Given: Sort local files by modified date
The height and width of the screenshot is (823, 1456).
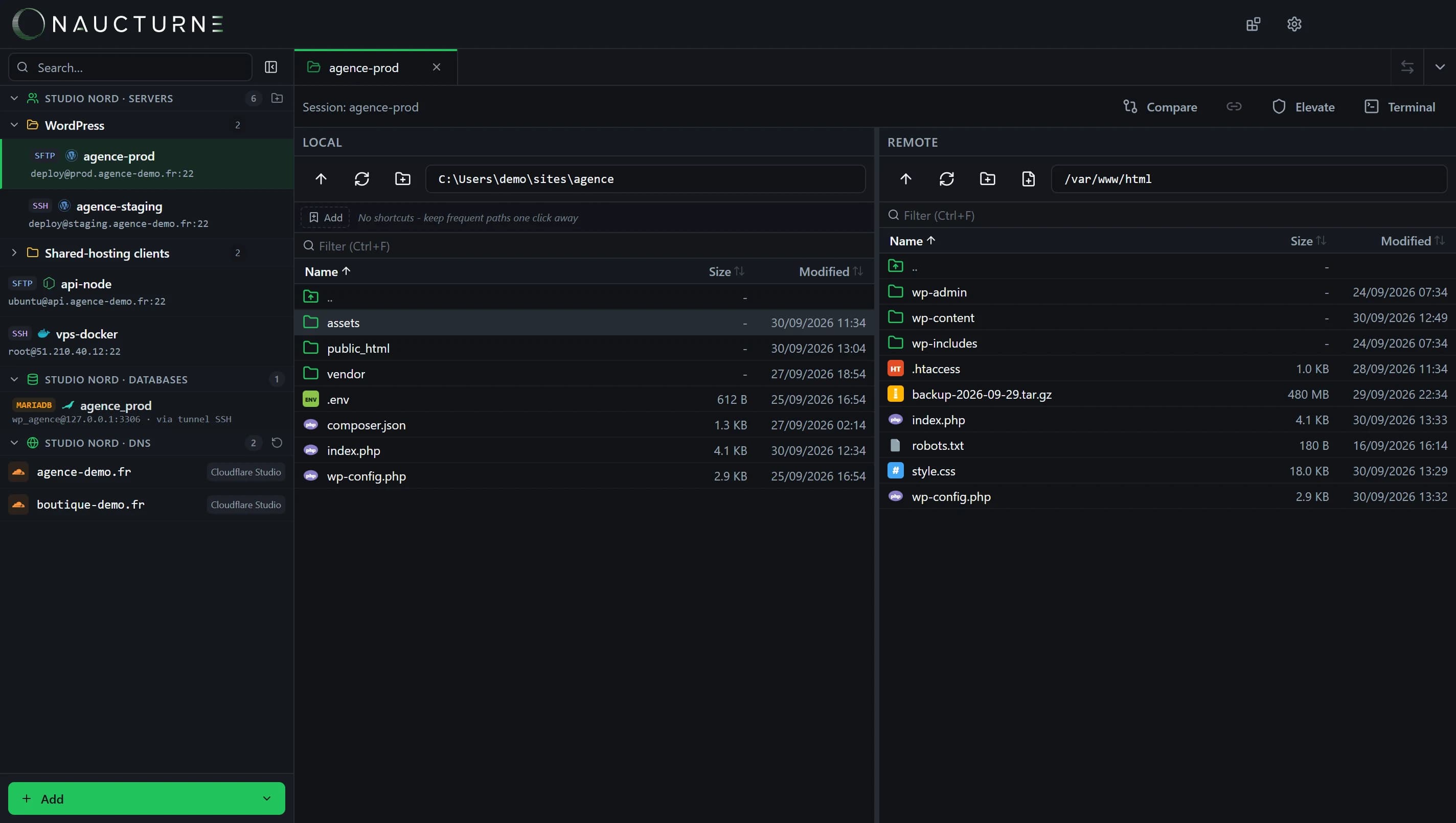Looking at the screenshot, I should pos(831,272).
